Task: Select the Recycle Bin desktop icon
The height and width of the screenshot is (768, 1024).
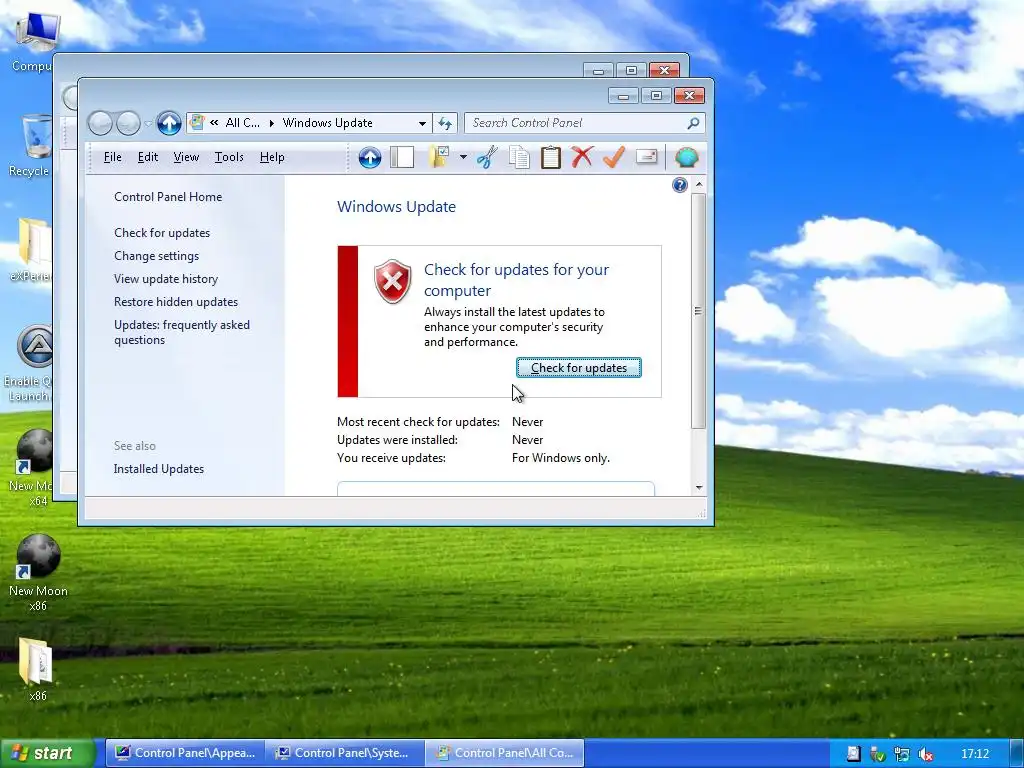Action: click(30, 145)
